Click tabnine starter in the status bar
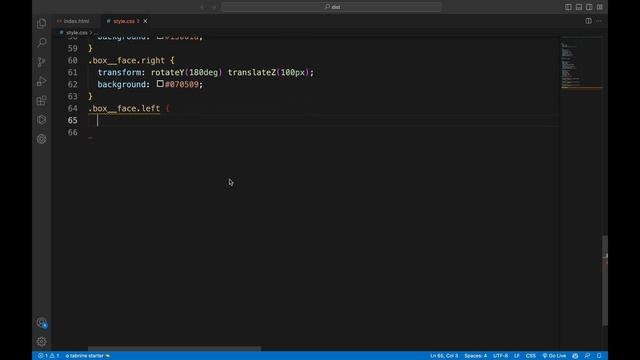 coord(88,356)
